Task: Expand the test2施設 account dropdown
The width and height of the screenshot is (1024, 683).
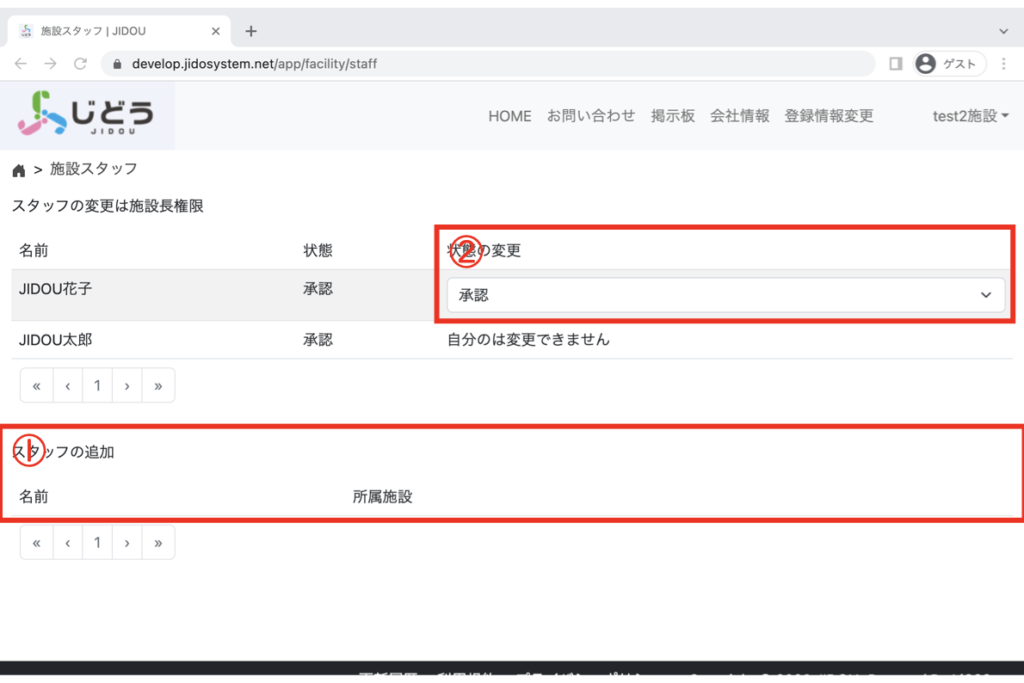Action: 970,116
